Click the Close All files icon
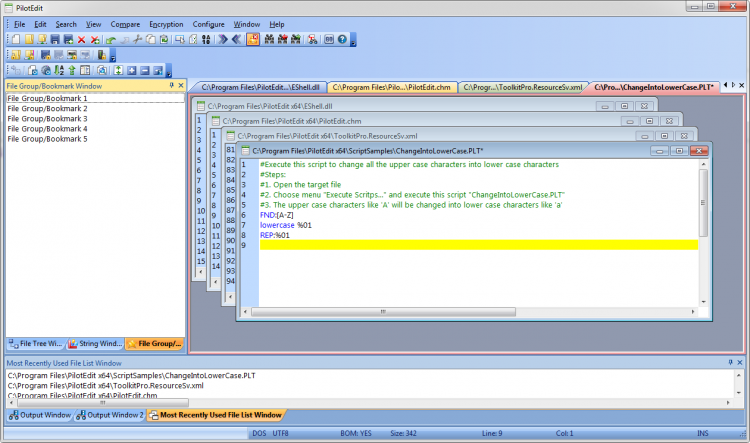The width and height of the screenshot is (750, 443). (x=95, y=40)
